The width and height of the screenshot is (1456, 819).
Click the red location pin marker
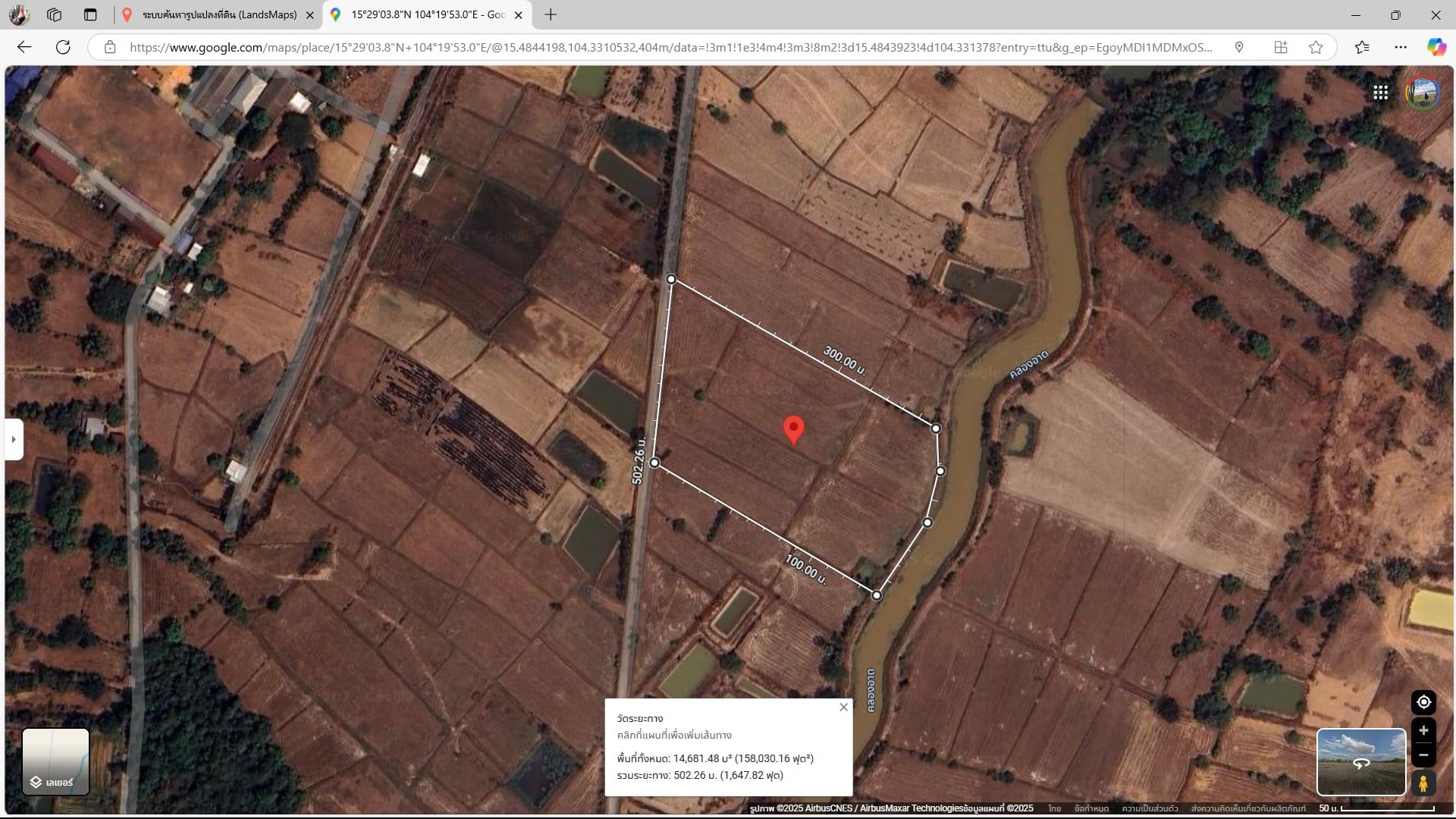tap(793, 430)
